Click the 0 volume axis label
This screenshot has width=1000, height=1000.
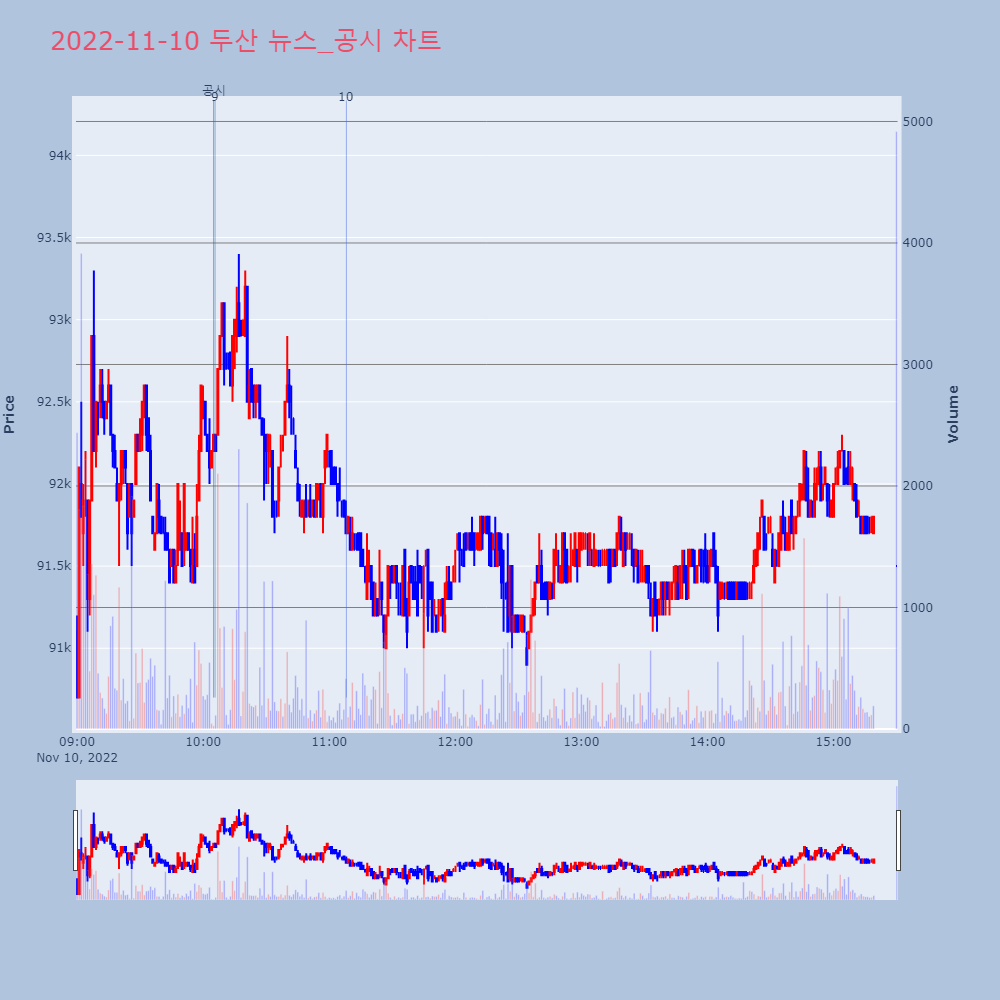point(906,729)
